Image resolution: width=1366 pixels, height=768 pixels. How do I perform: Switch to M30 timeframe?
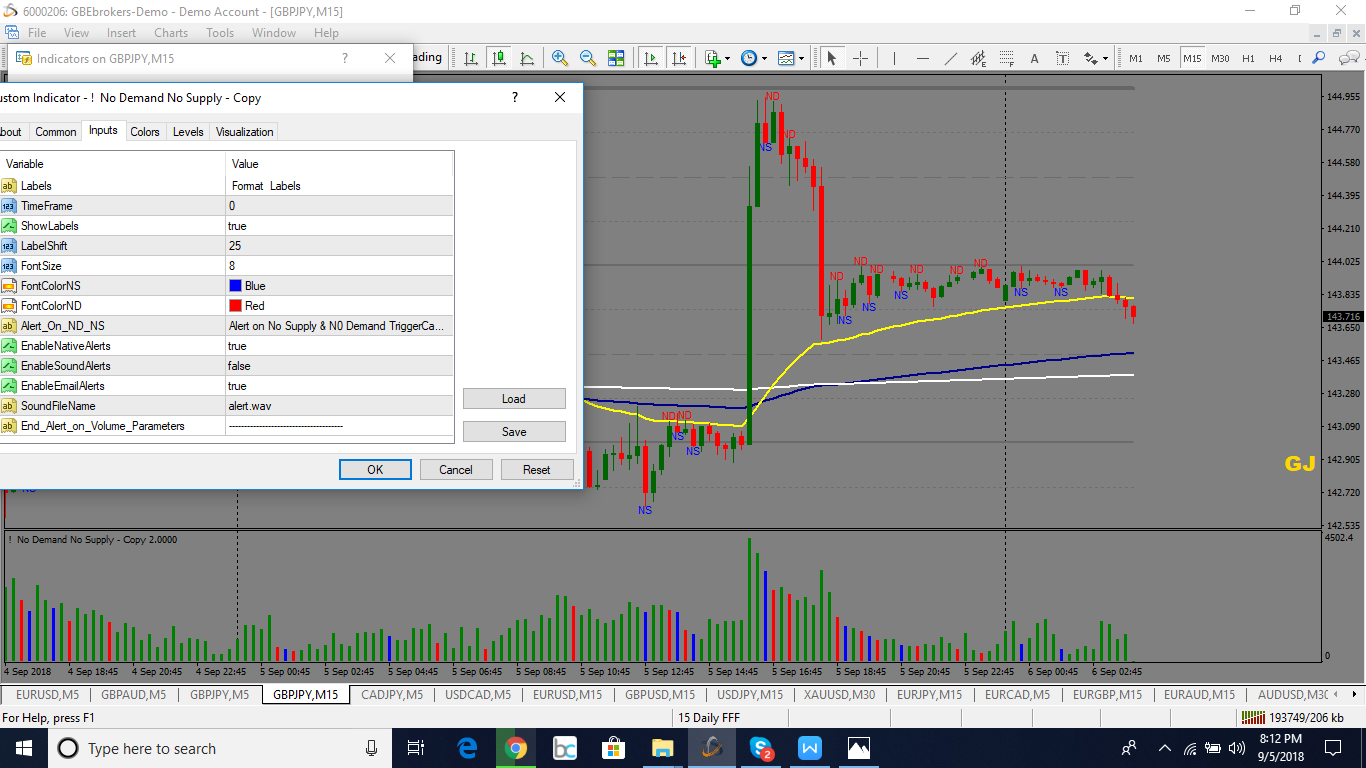1220,58
